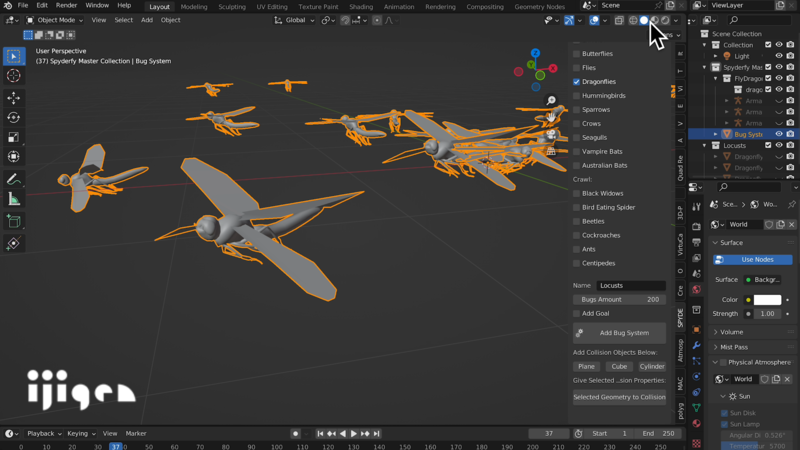Toggle X-ray view icon

pyautogui.click(x=619, y=20)
